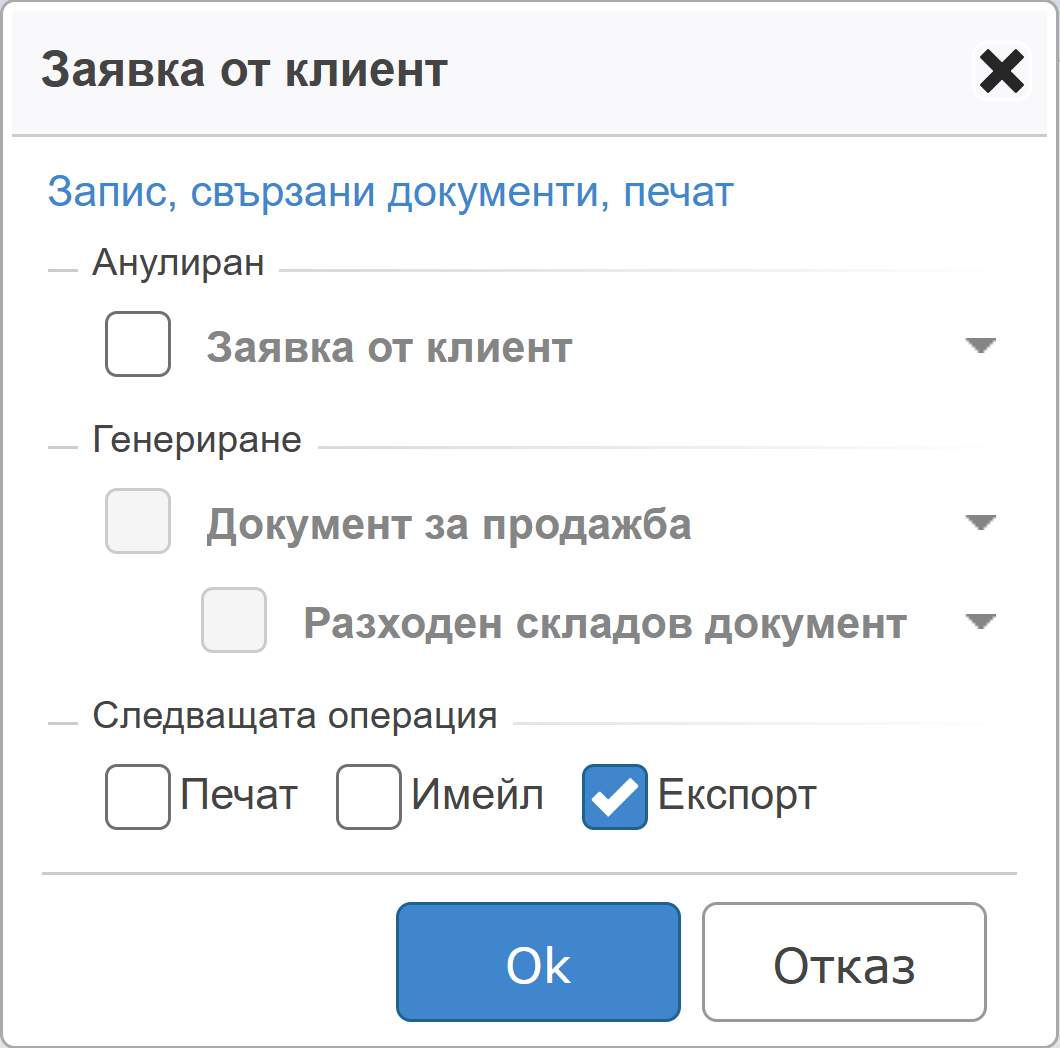Enable the Печат checkbox
Image resolution: width=1060 pixels, height=1048 pixels.
tap(138, 797)
